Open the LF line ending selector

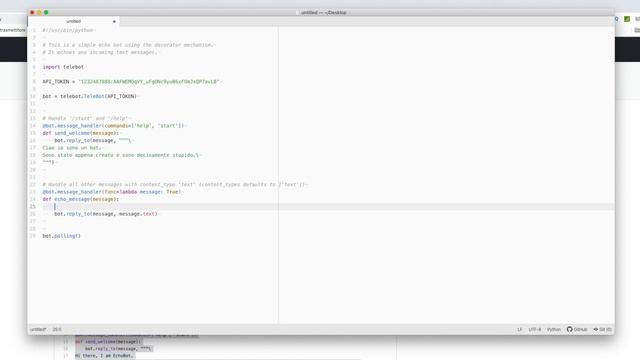pyautogui.click(x=520, y=329)
